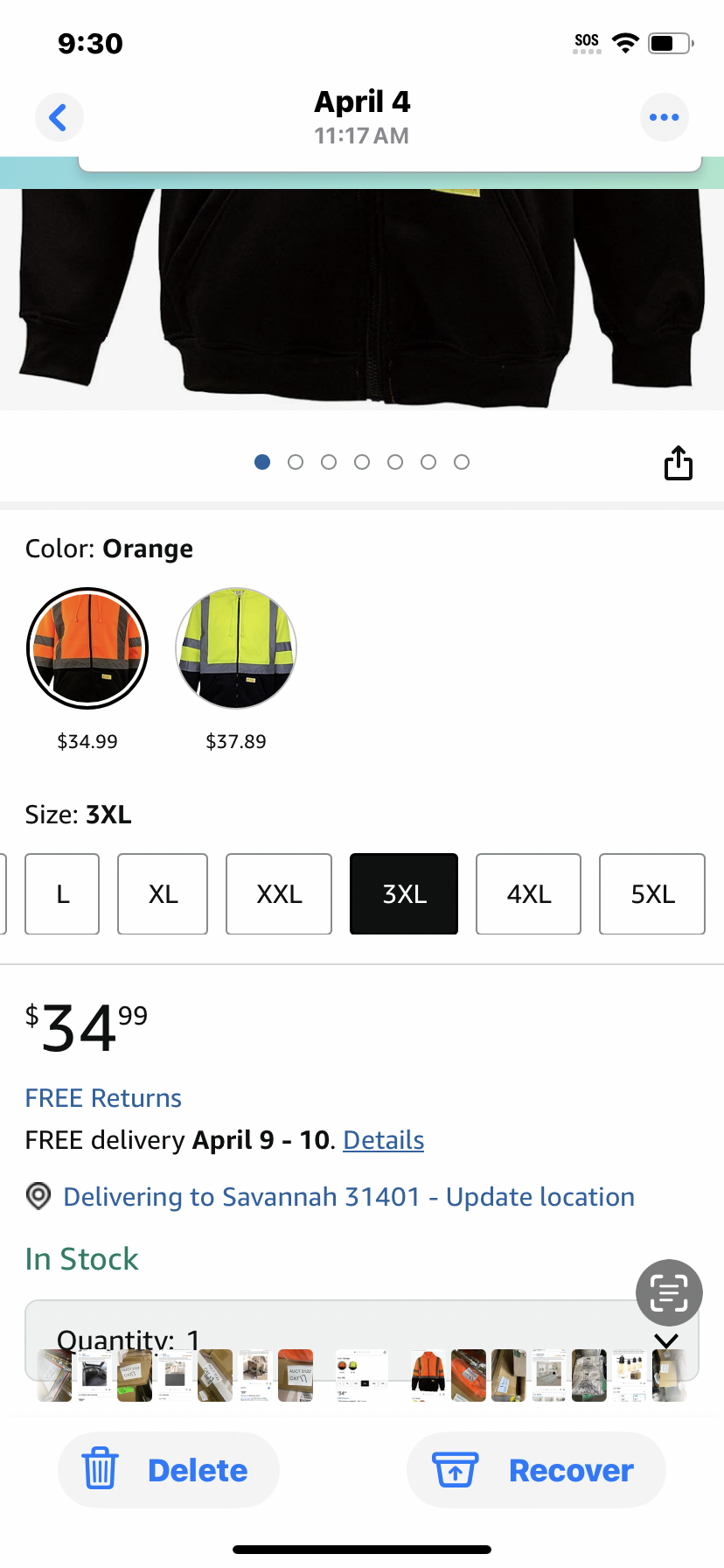This screenshot has width=724, height=1568.
Task: Open the three-dot more options menu
Action: [x=665, y=117]
